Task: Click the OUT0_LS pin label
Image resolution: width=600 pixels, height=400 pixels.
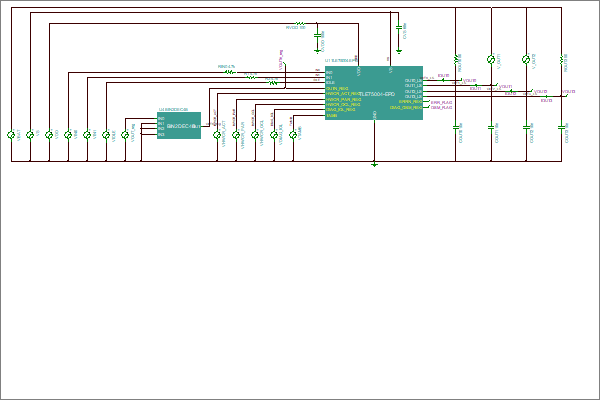Action: coord(413,81)
